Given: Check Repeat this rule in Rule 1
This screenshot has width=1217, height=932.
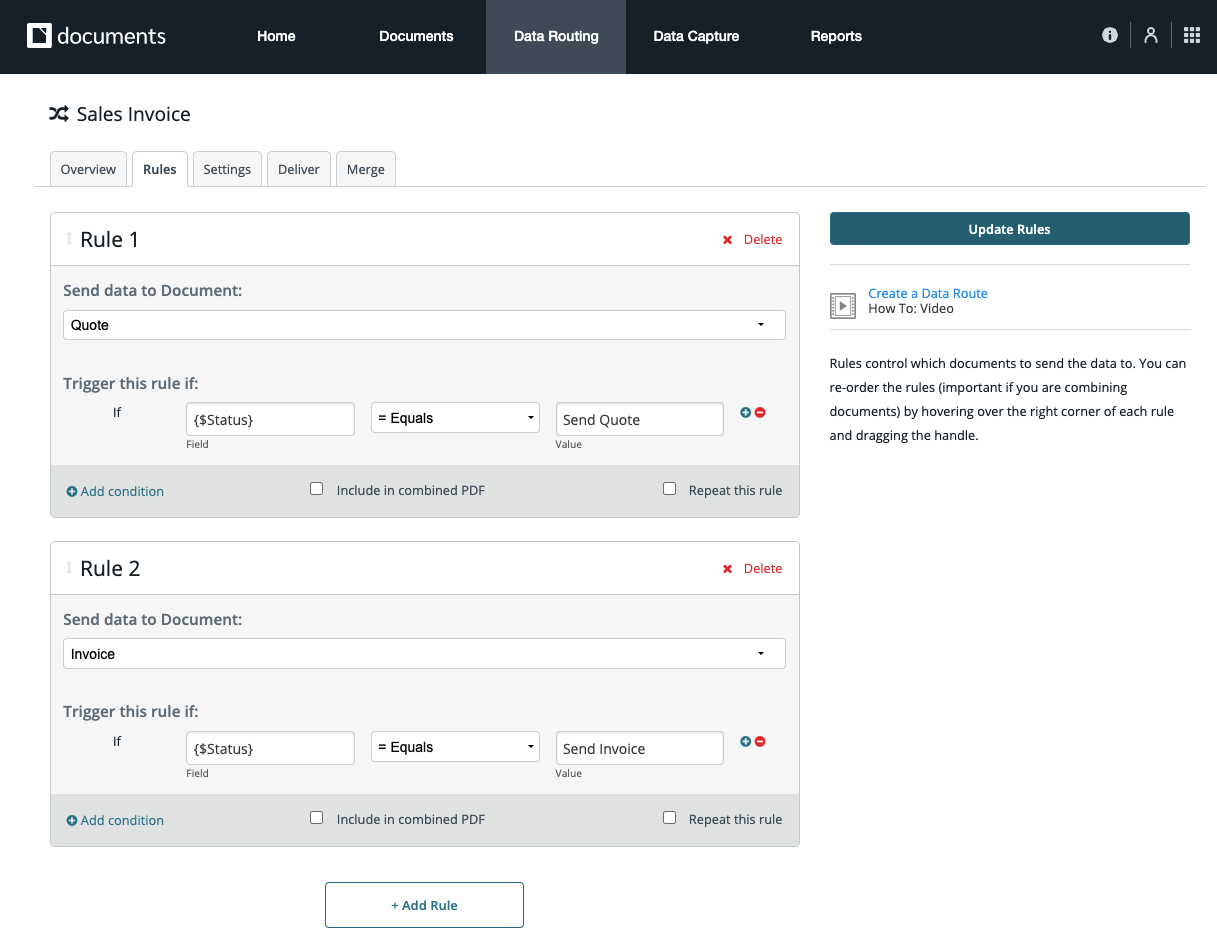Looking at the screenshot, I should point(669,489).
